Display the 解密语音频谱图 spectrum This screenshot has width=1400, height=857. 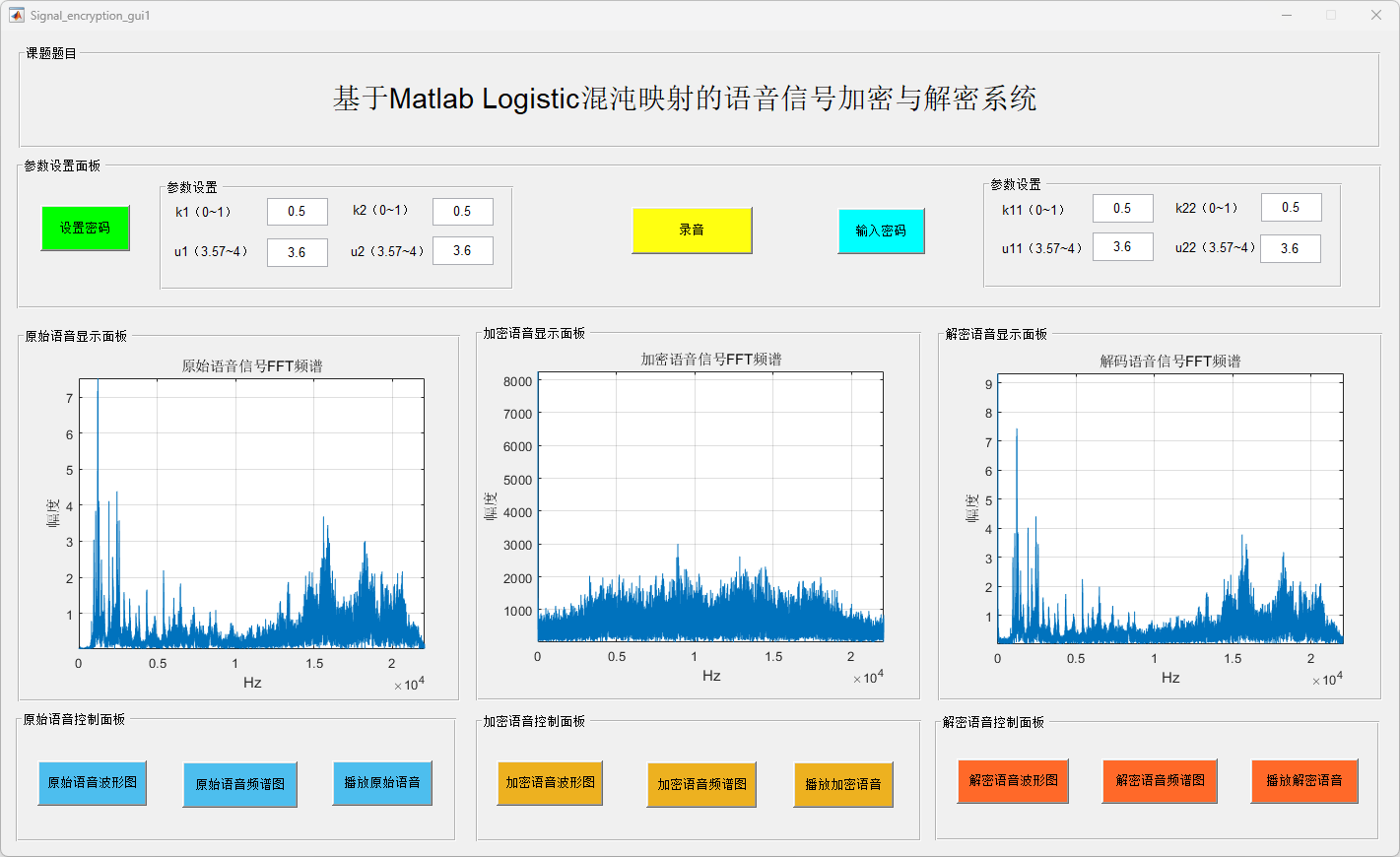point(1160,781)
